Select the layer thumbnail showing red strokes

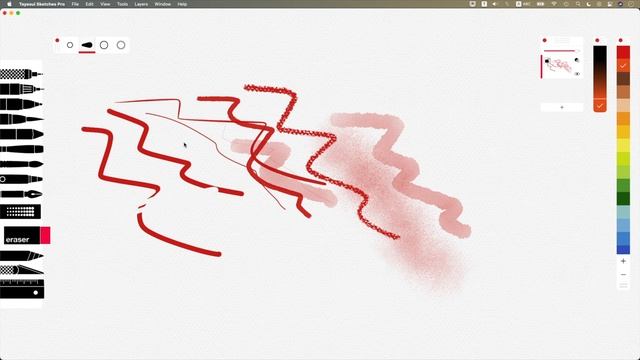562,67
